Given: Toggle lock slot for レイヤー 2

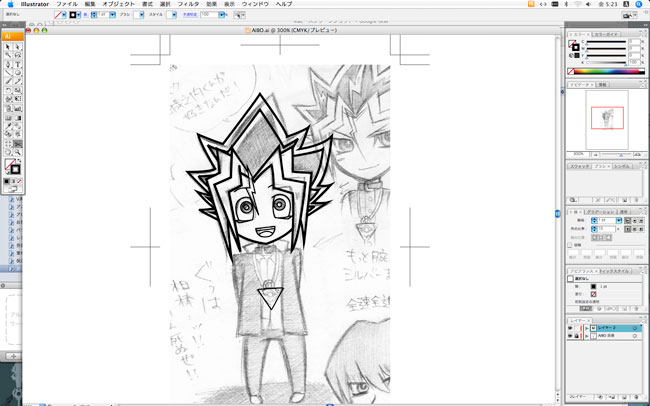Looking at the screenshot, I should coord(577,328).
